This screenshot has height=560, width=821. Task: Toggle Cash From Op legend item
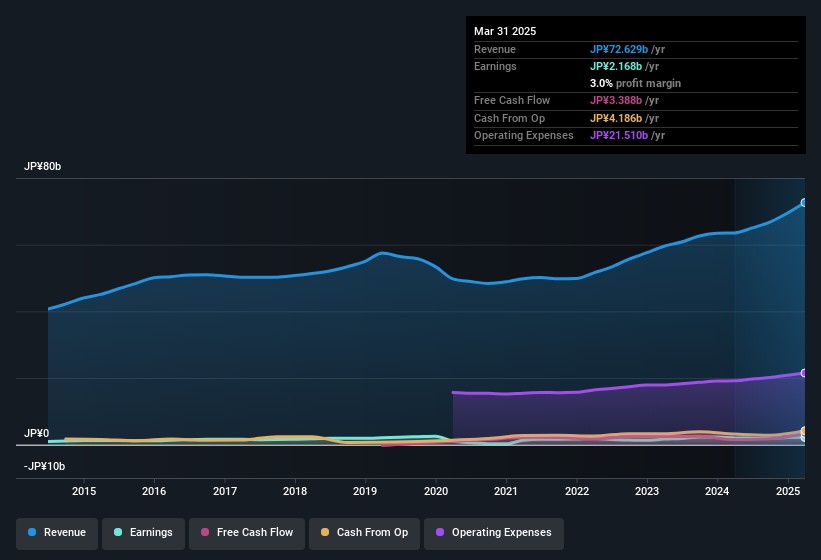363,532
